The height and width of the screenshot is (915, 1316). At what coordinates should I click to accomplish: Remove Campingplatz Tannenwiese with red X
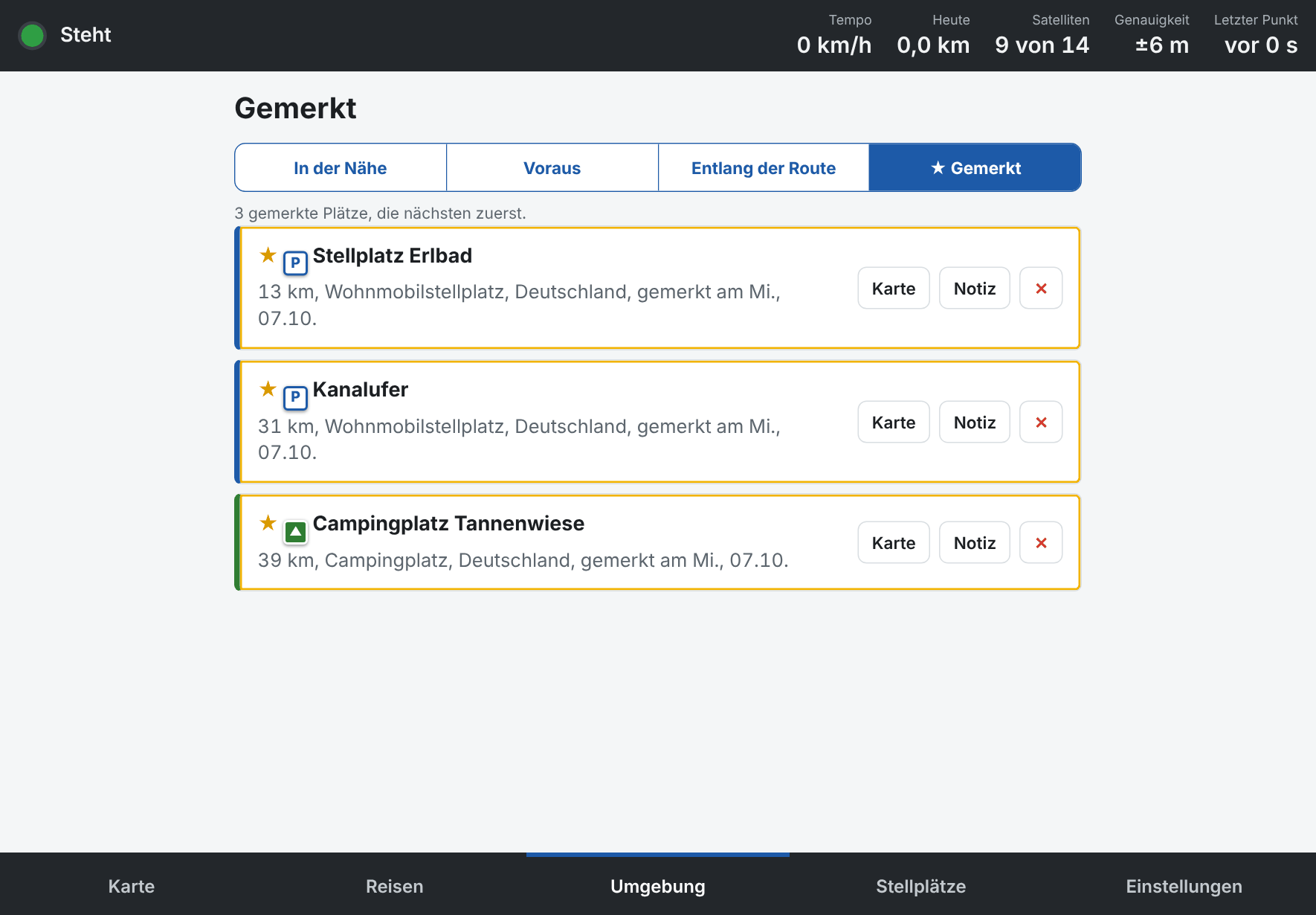(x=1041, y=542)
